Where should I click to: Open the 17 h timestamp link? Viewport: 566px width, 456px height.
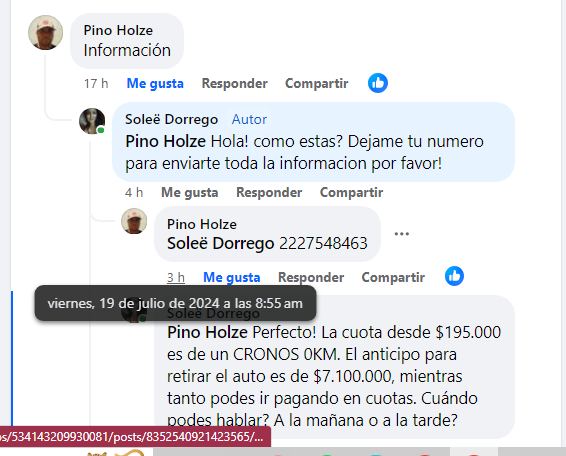(96, 83)
